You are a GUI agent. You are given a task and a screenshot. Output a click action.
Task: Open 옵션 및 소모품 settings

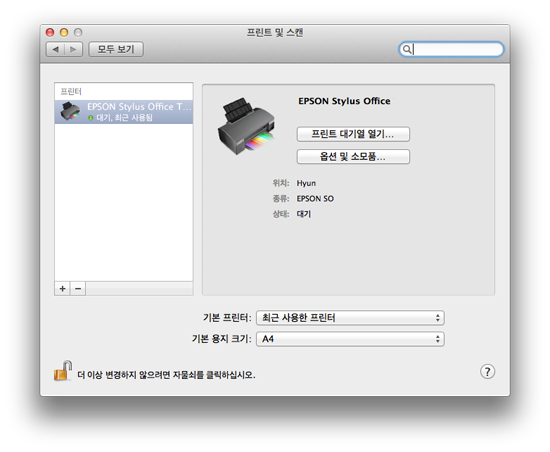click(353, 156)
